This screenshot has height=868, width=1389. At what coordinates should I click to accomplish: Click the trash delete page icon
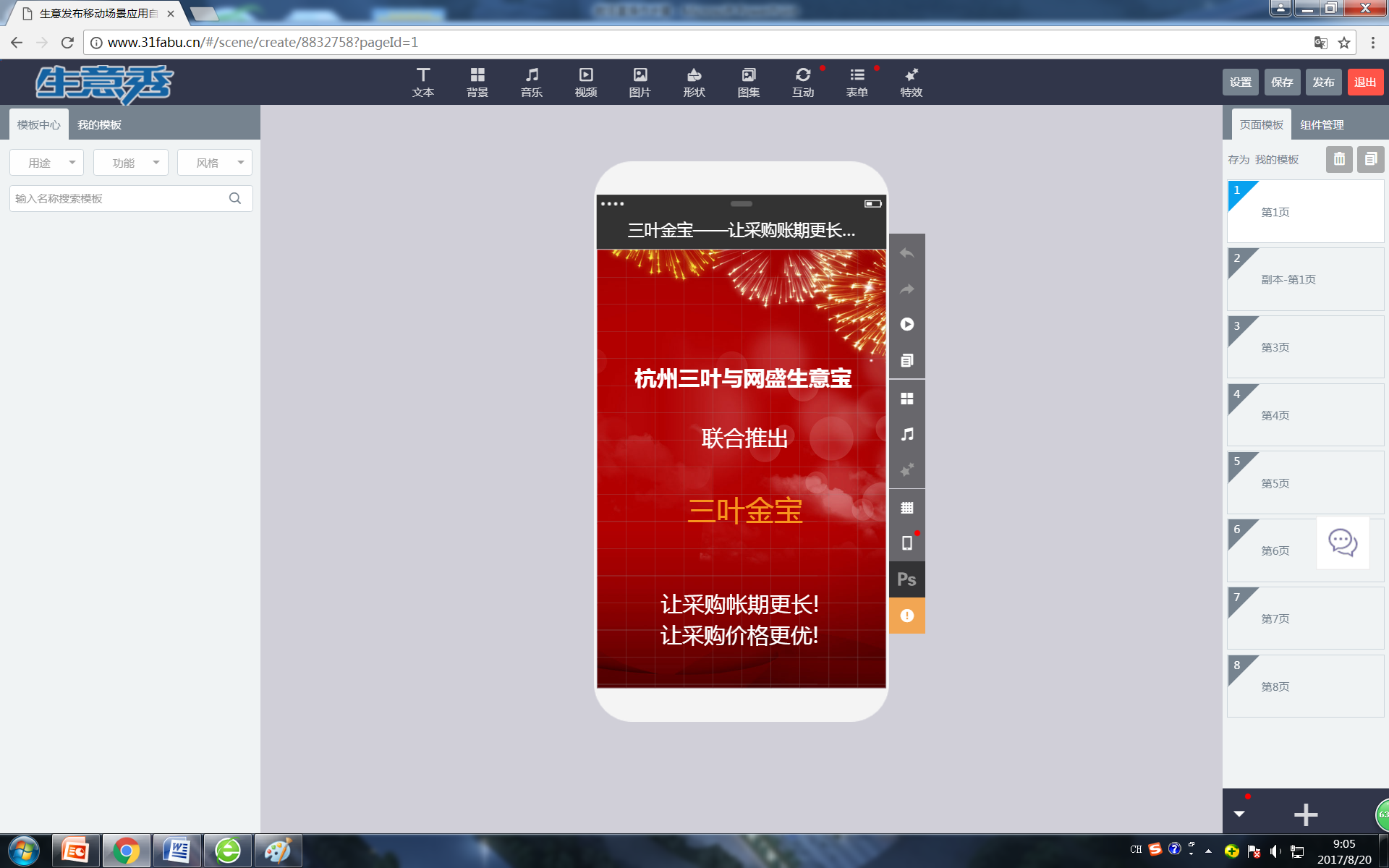1339,159
